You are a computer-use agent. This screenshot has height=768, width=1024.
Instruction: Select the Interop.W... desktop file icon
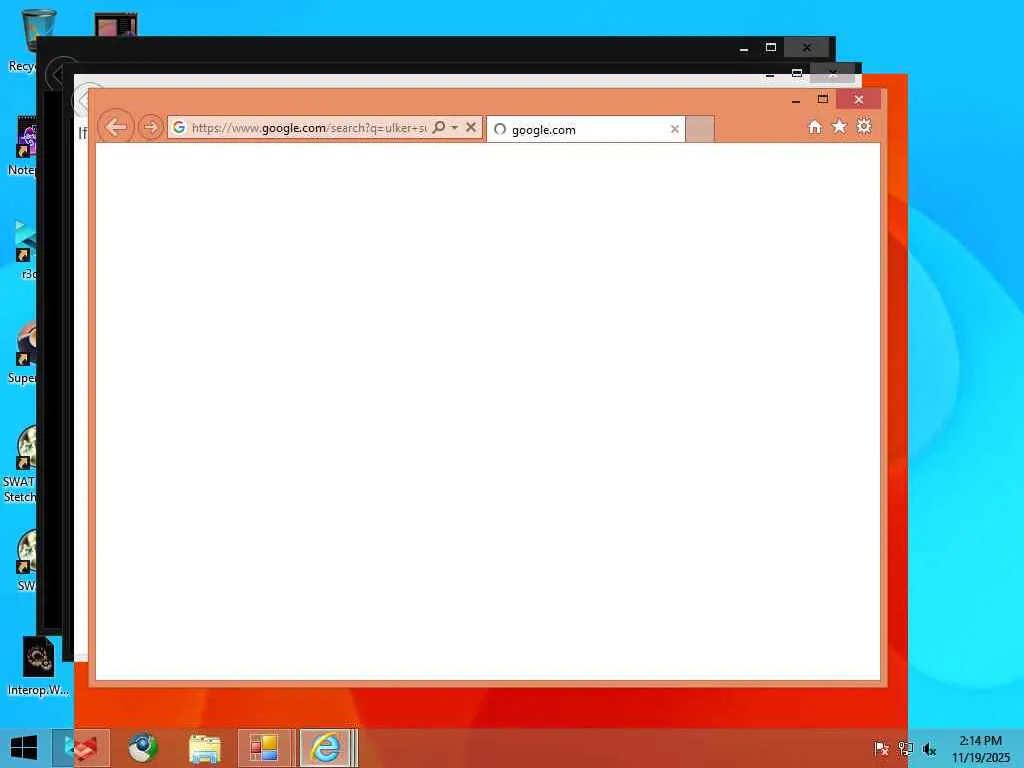click(x=38, y=666)
